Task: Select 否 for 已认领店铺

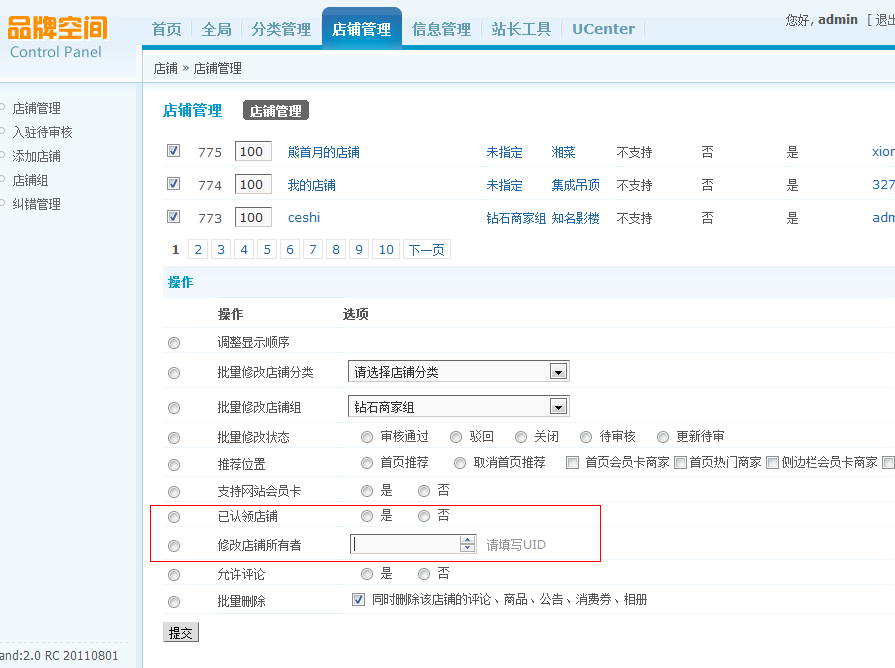Action: pos(424,516)
